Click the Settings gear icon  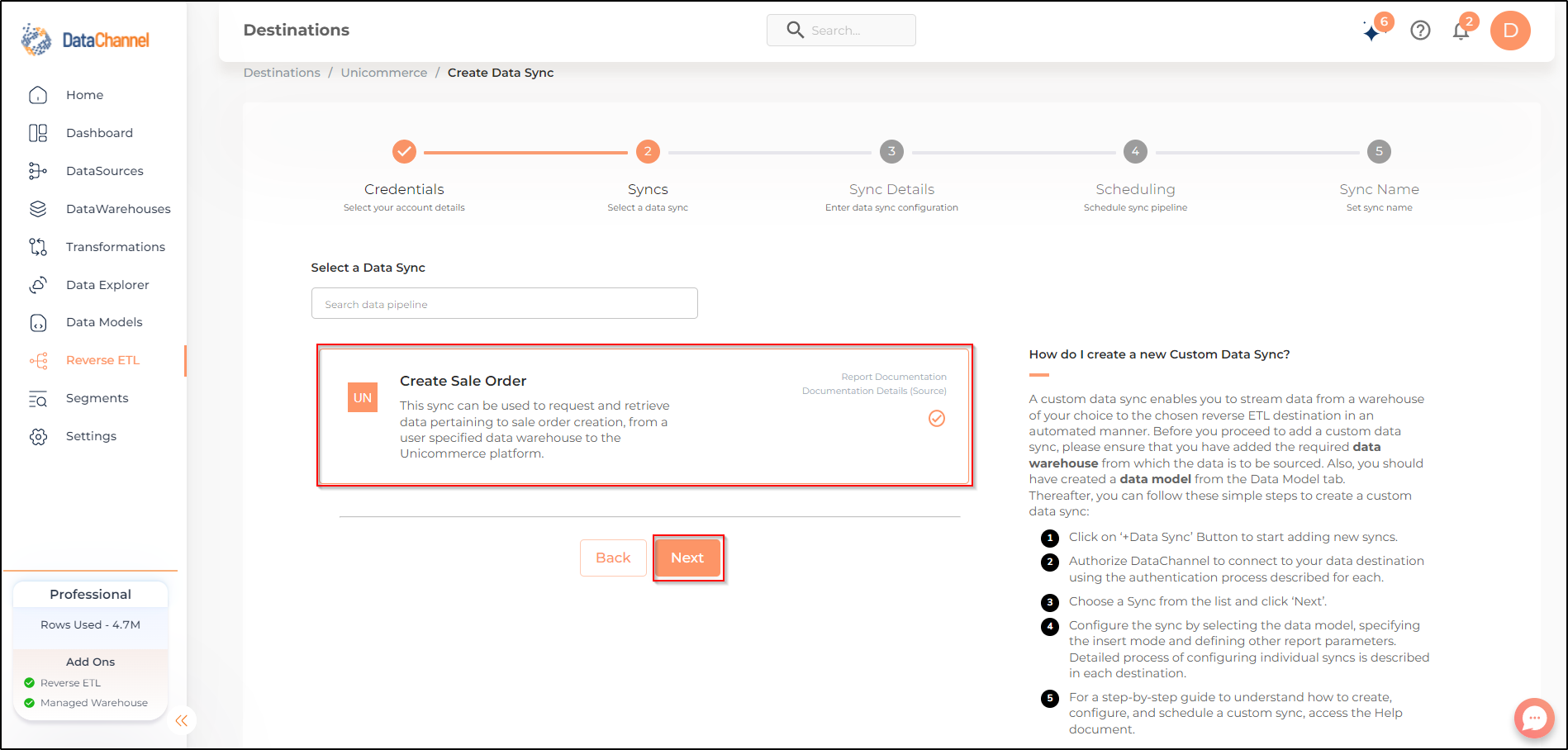[38, 436]
